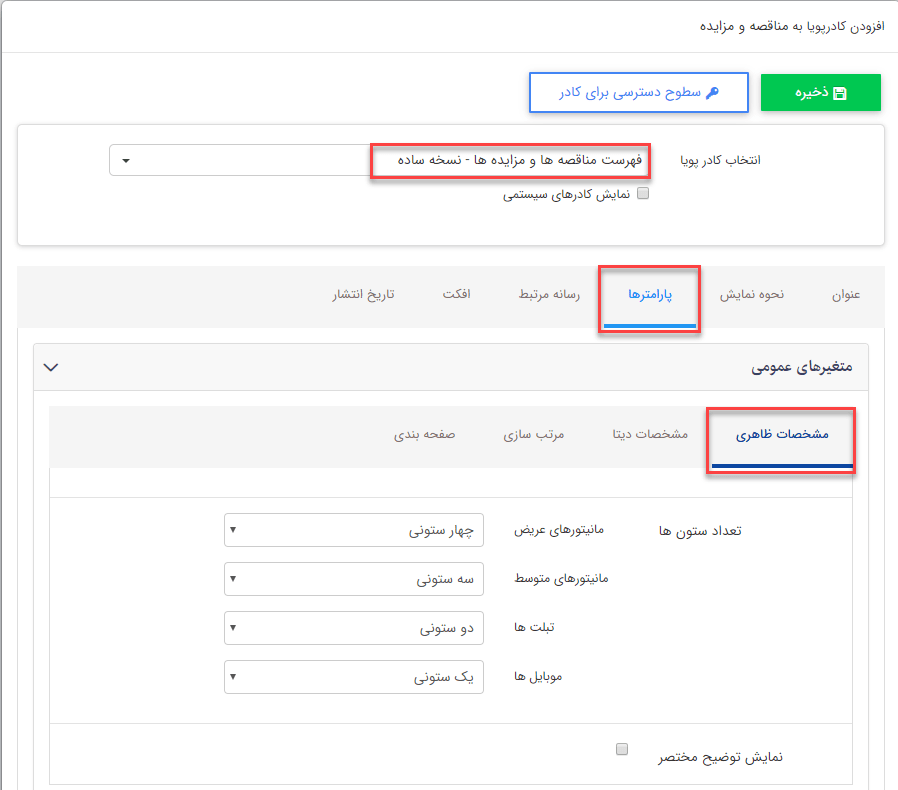The height and width of the screenshot is (790, 898).
Task: Open the انتخاب کادر پویا dropdown
Action: (379, 160)
